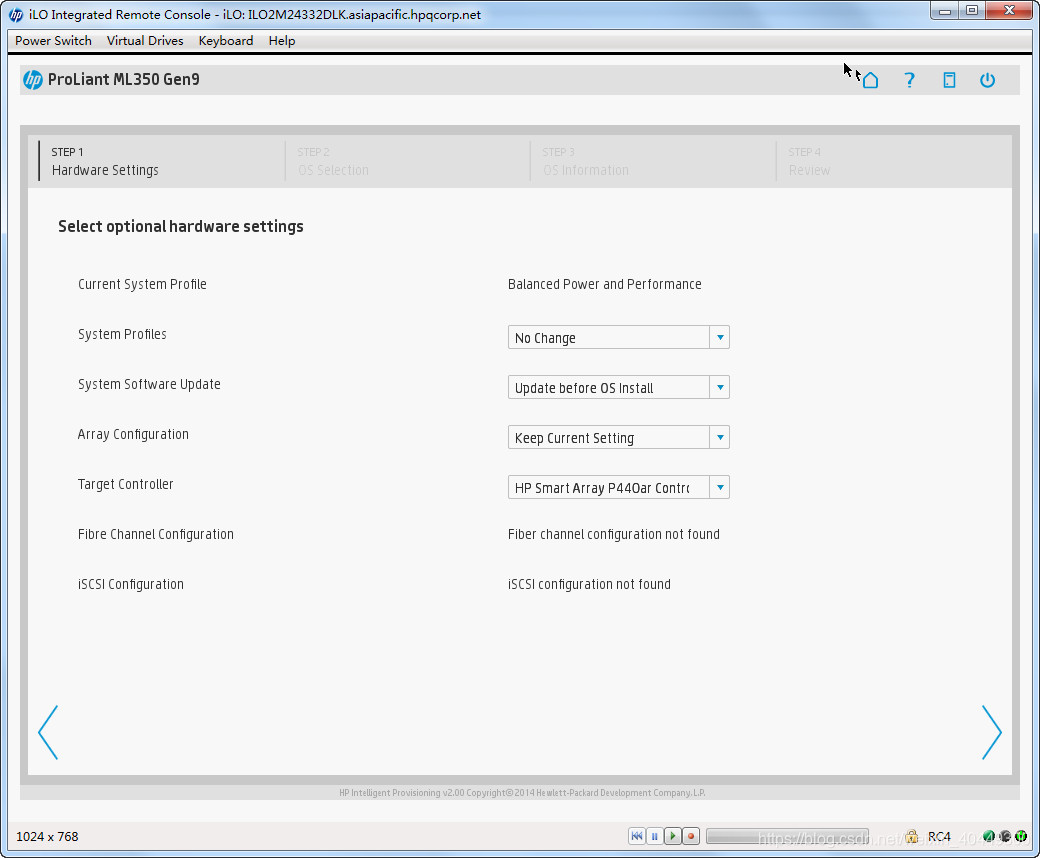This screenshot has height=858, width=1040.
Task: Select the Step 2 OS Selection tab
Action: [x=407, y=161]
